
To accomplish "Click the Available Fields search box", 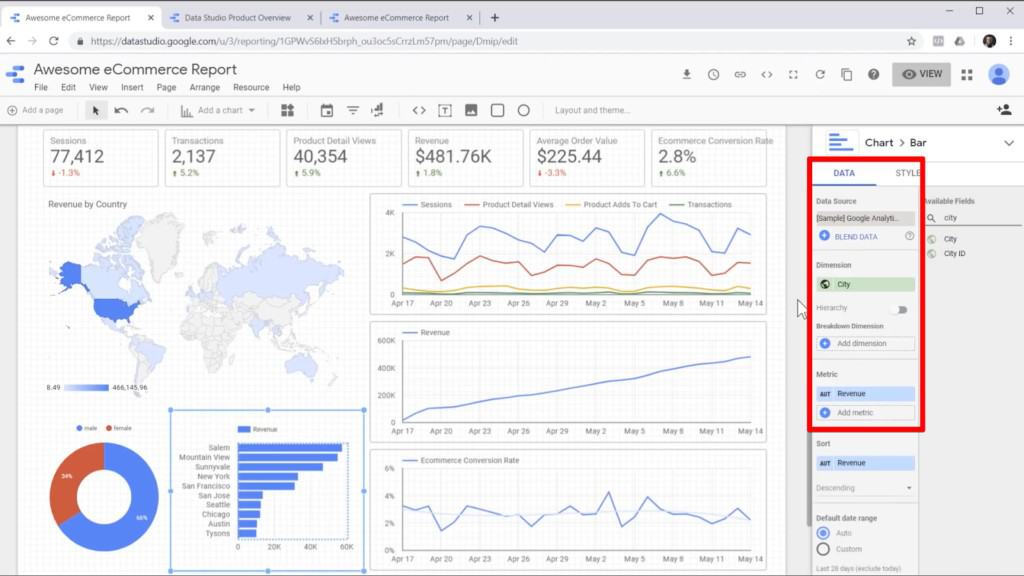I will coord(975,217).
